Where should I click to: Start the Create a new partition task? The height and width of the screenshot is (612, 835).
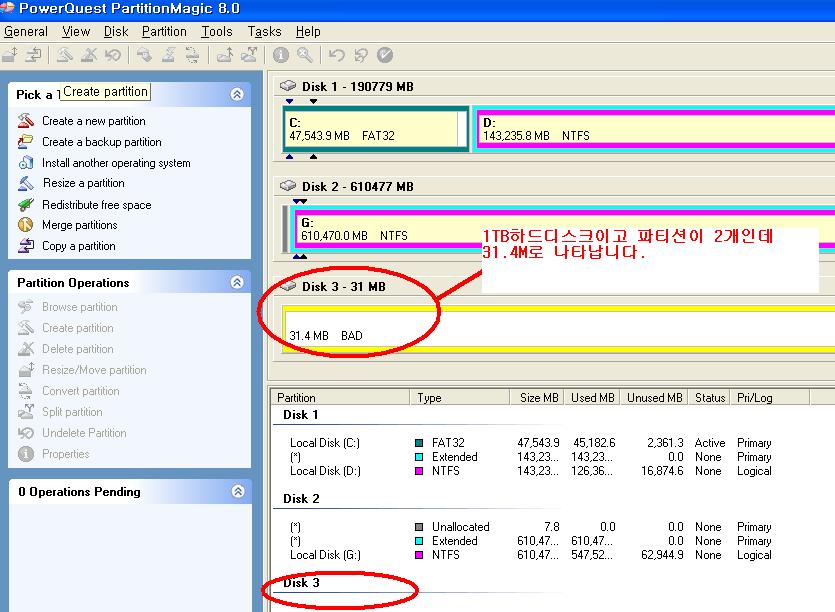pyautogui.click(x=94, y=121)
